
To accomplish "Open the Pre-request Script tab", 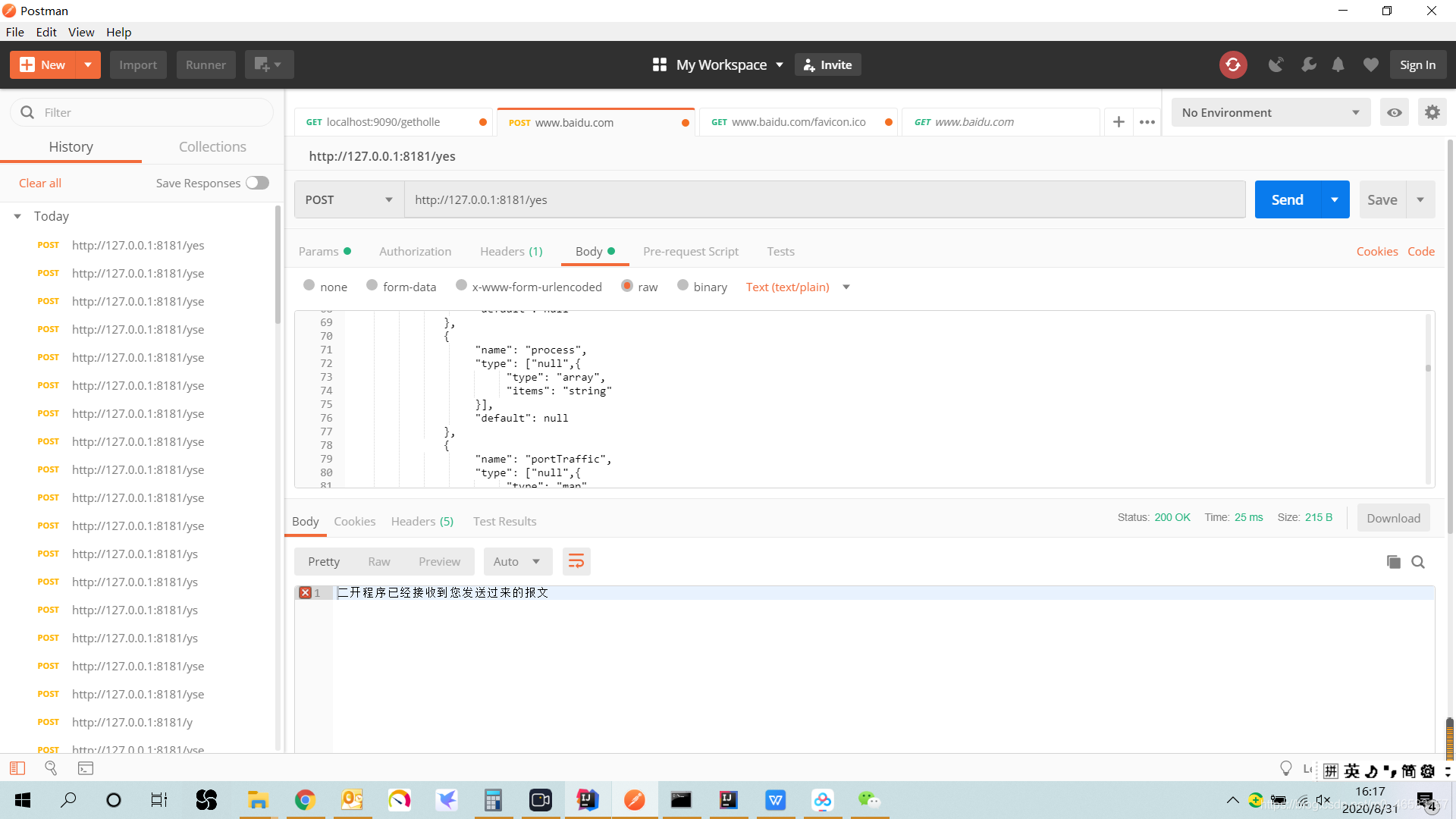I will [690, 251].
